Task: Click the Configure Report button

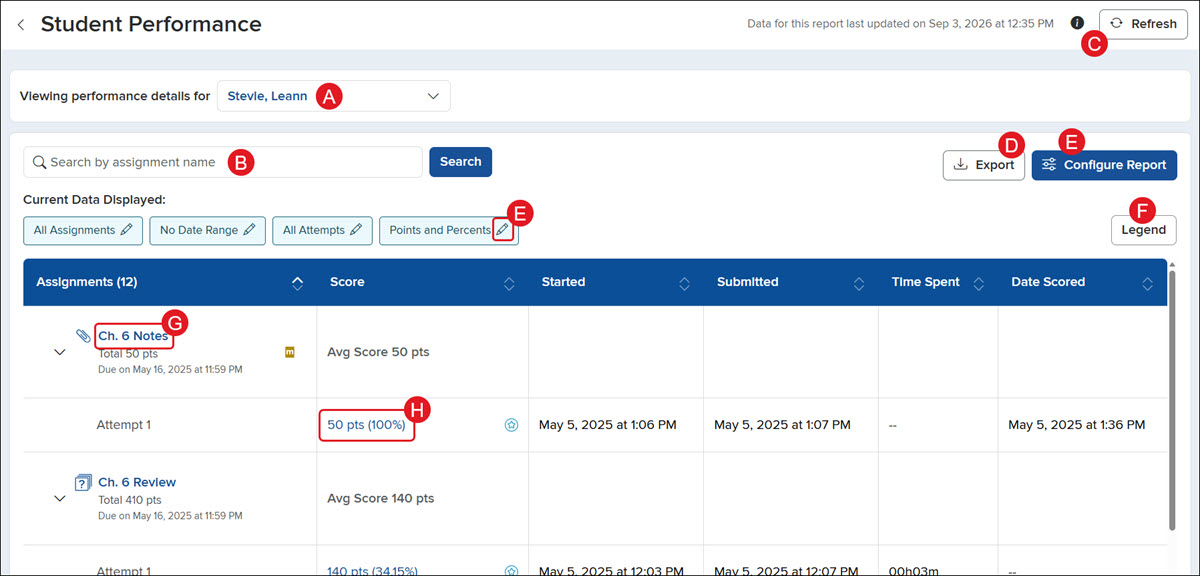Action: click(x=1104, y=165)
